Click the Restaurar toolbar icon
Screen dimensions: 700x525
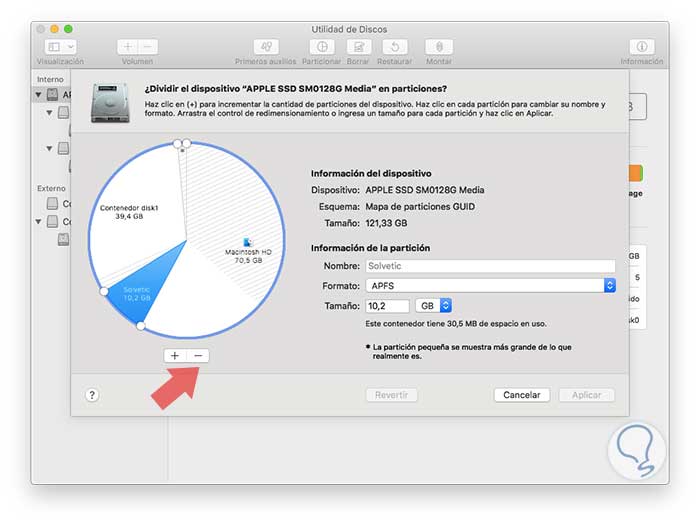tap(395, 47)
